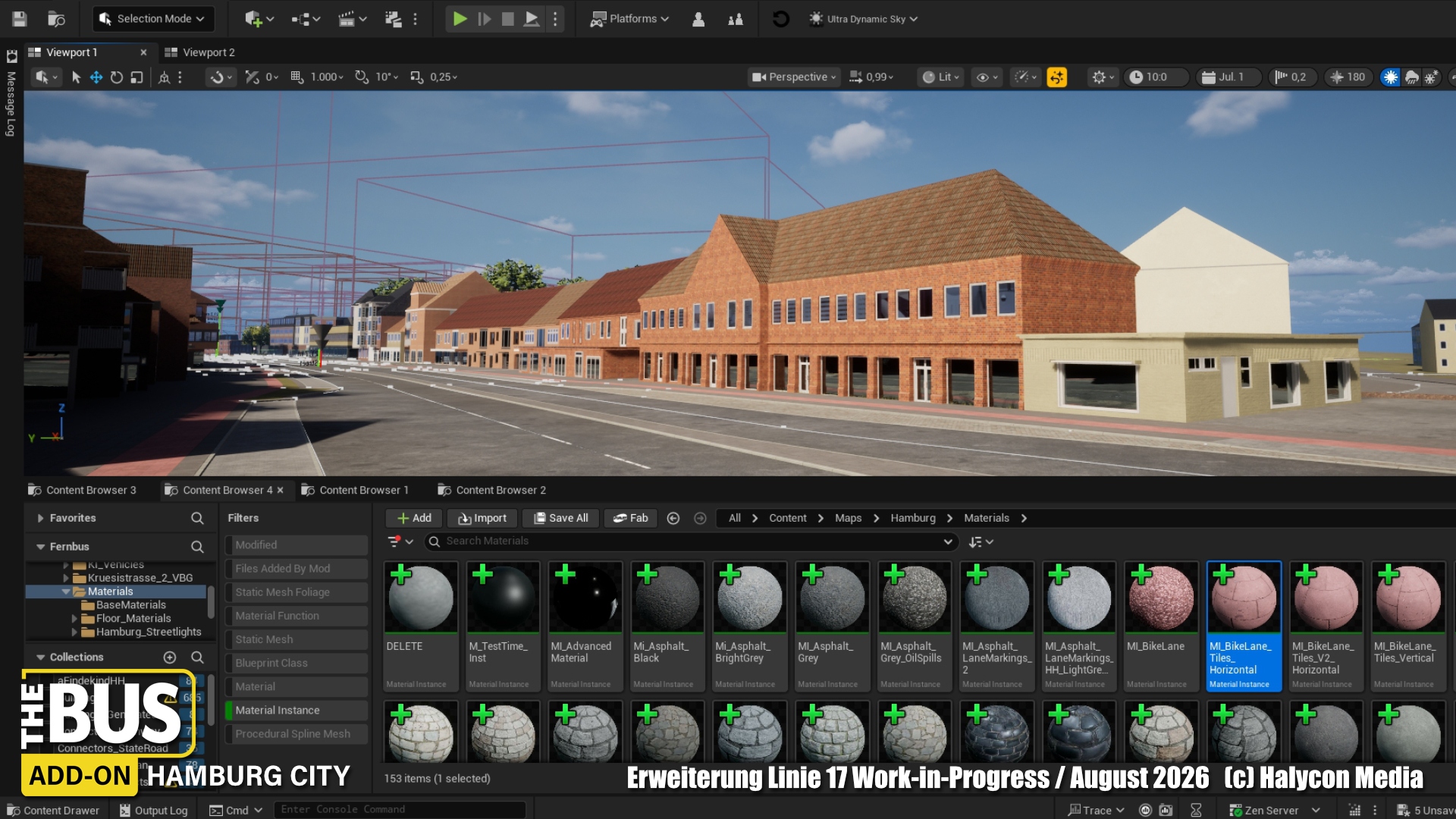1456x819 pixels.
Task: Select the Viewport 1 tab
Action: point(72,52)
